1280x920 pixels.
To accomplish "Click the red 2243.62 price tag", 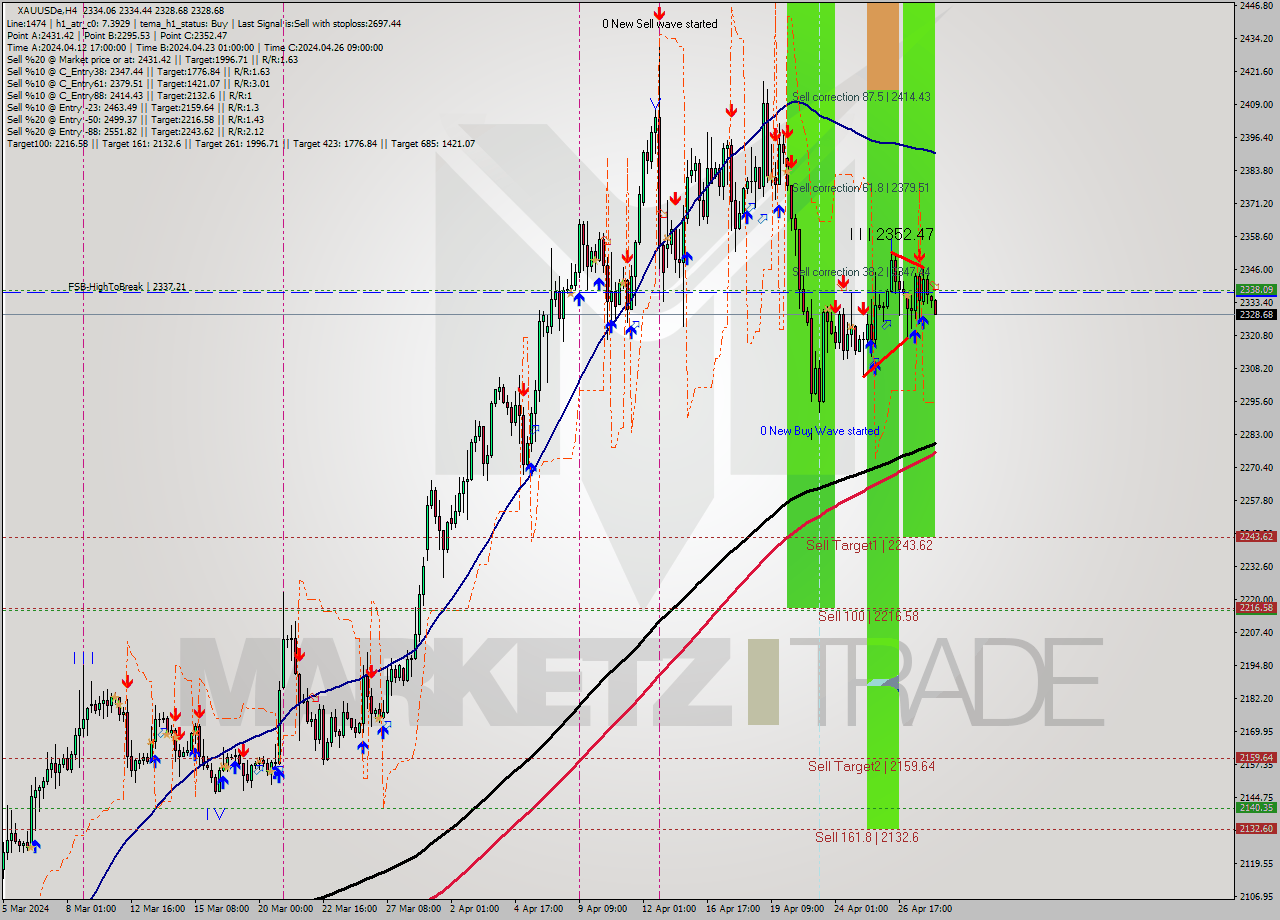I will pos(1256,537).
